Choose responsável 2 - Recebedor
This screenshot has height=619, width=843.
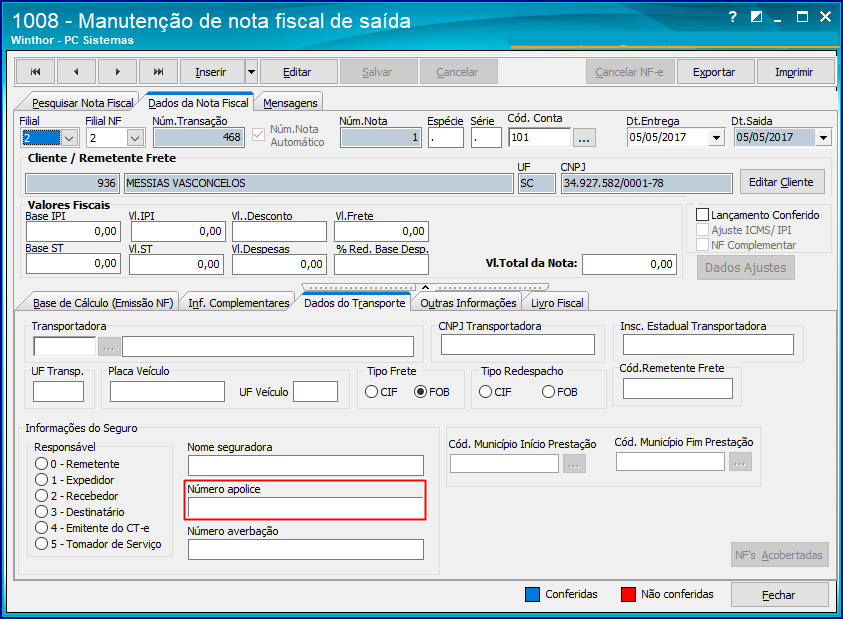coord(41,496)
